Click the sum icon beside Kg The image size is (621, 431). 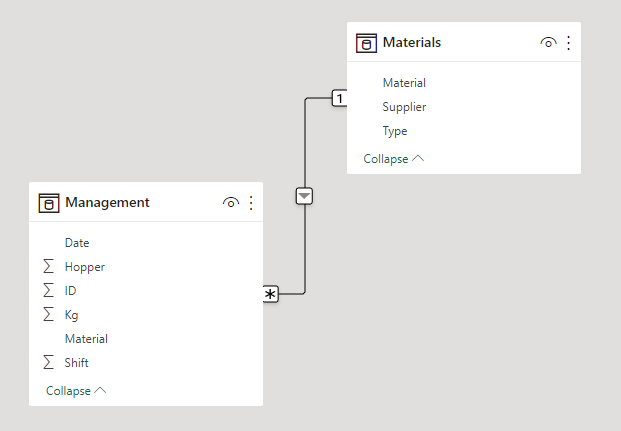tap(48, 314)
